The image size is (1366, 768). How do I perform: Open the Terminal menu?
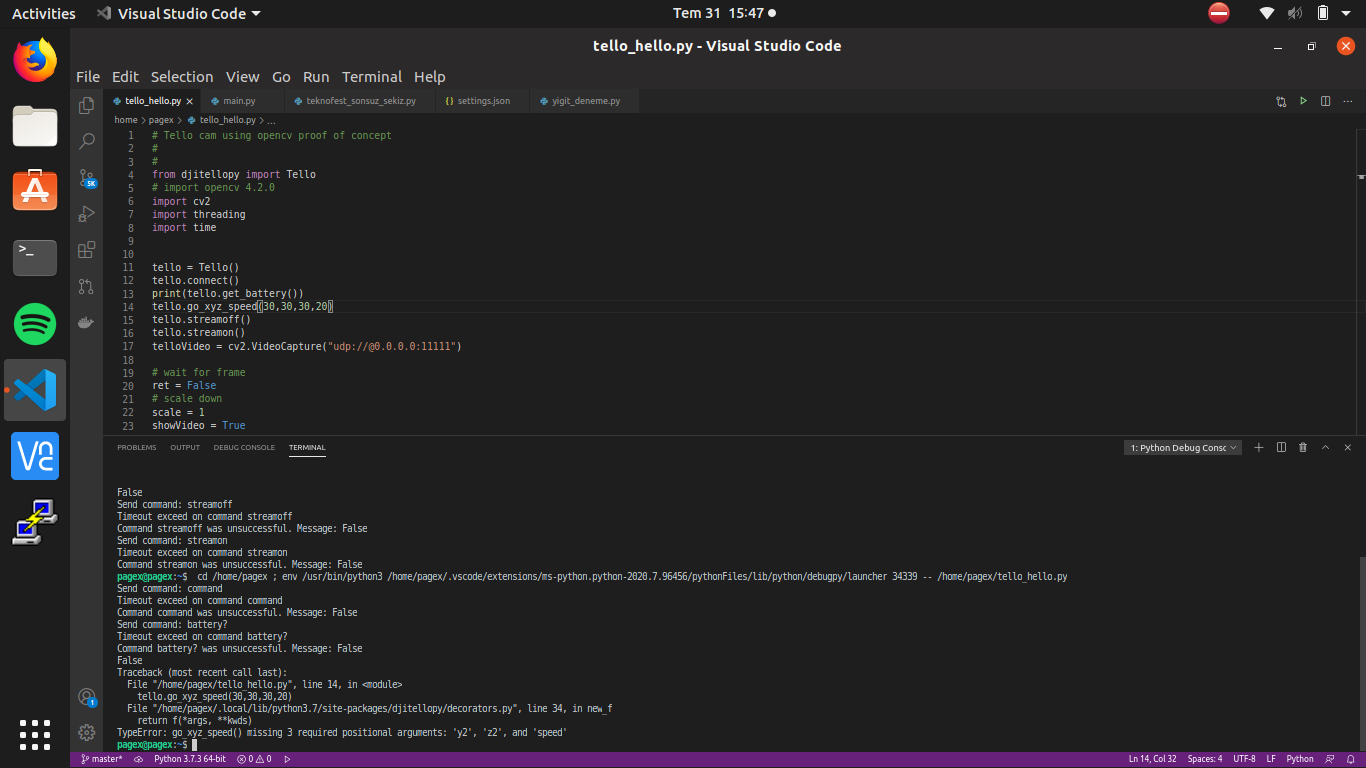tap(372, 77)
